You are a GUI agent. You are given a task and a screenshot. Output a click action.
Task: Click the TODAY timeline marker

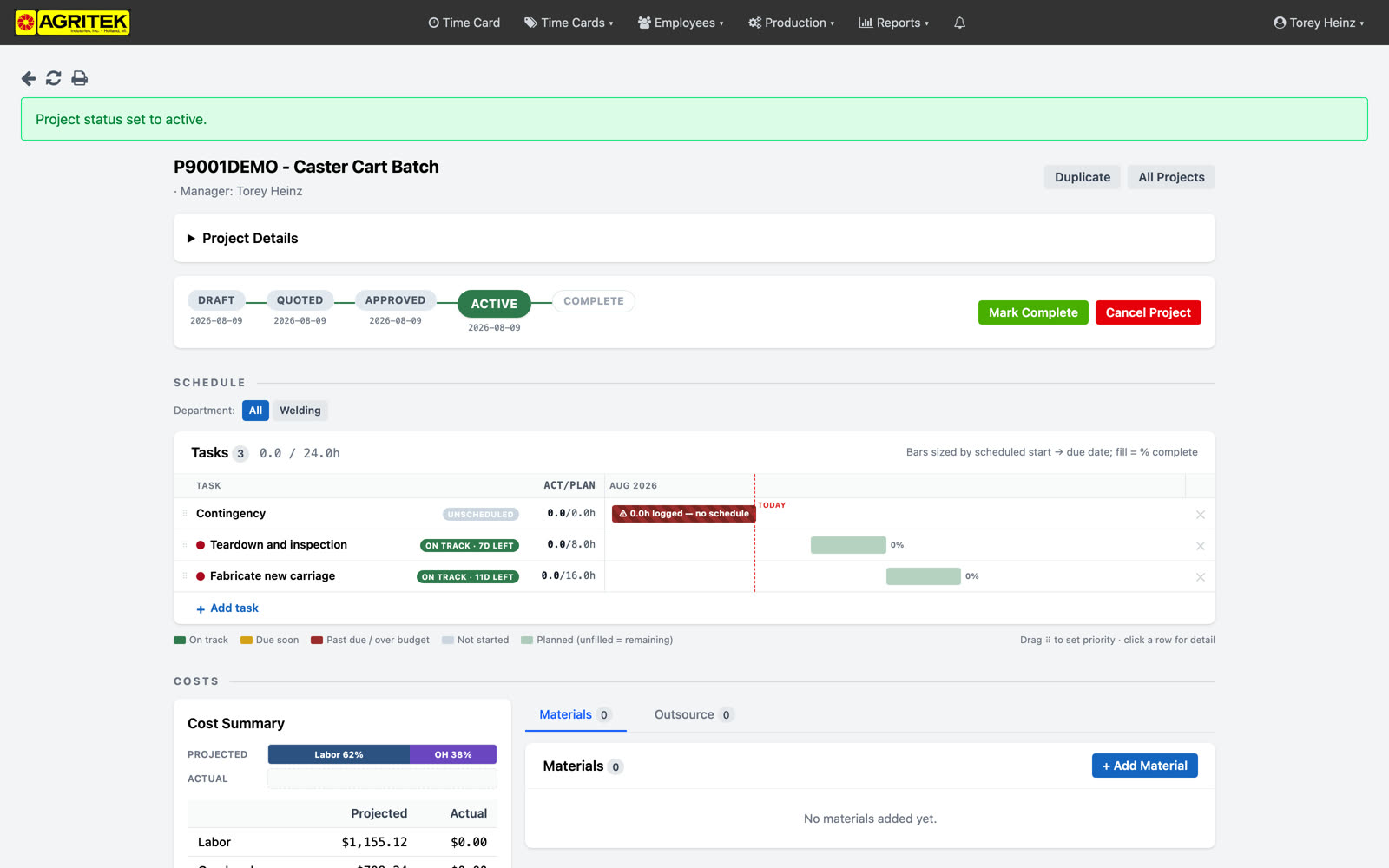(x=772, y=505)
